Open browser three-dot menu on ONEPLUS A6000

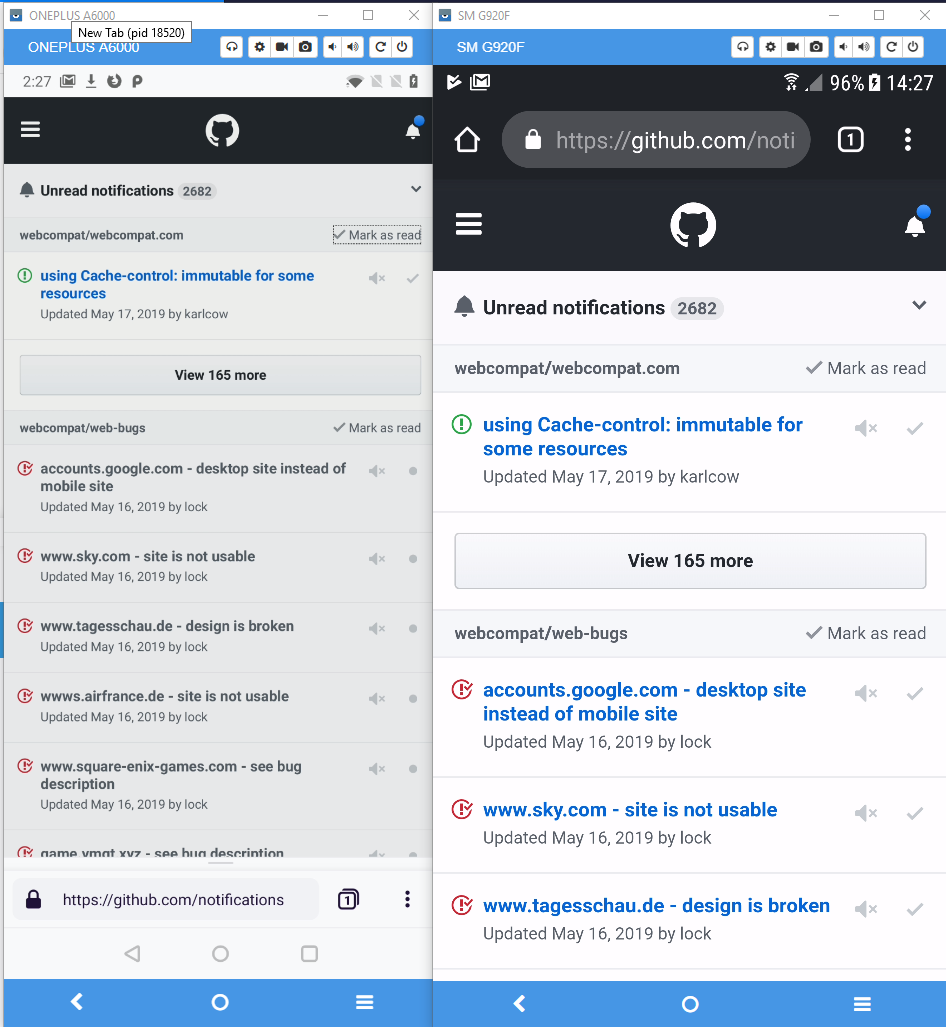pos(407,899)
